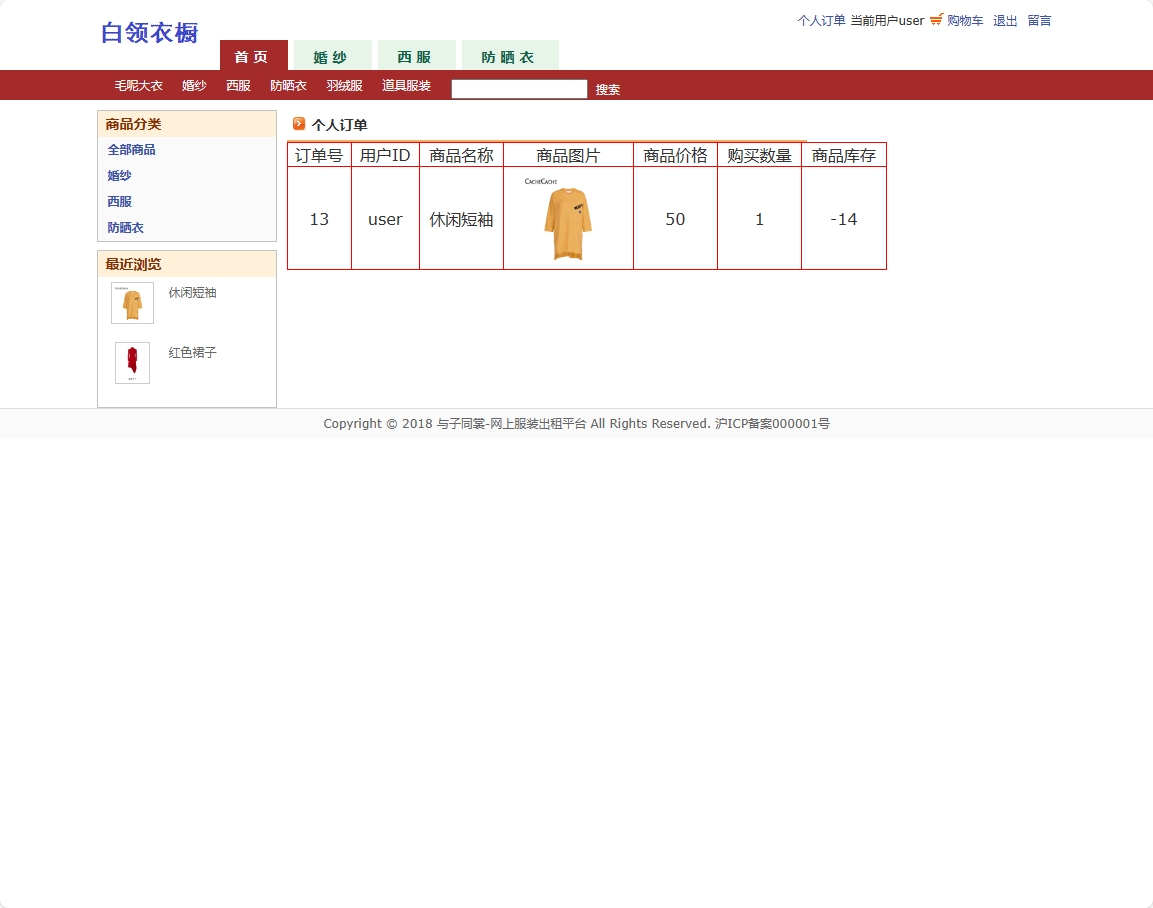Switch to the 西服 tab
This screenshot has width=1153, height=908.
click(x=416, y=57)
